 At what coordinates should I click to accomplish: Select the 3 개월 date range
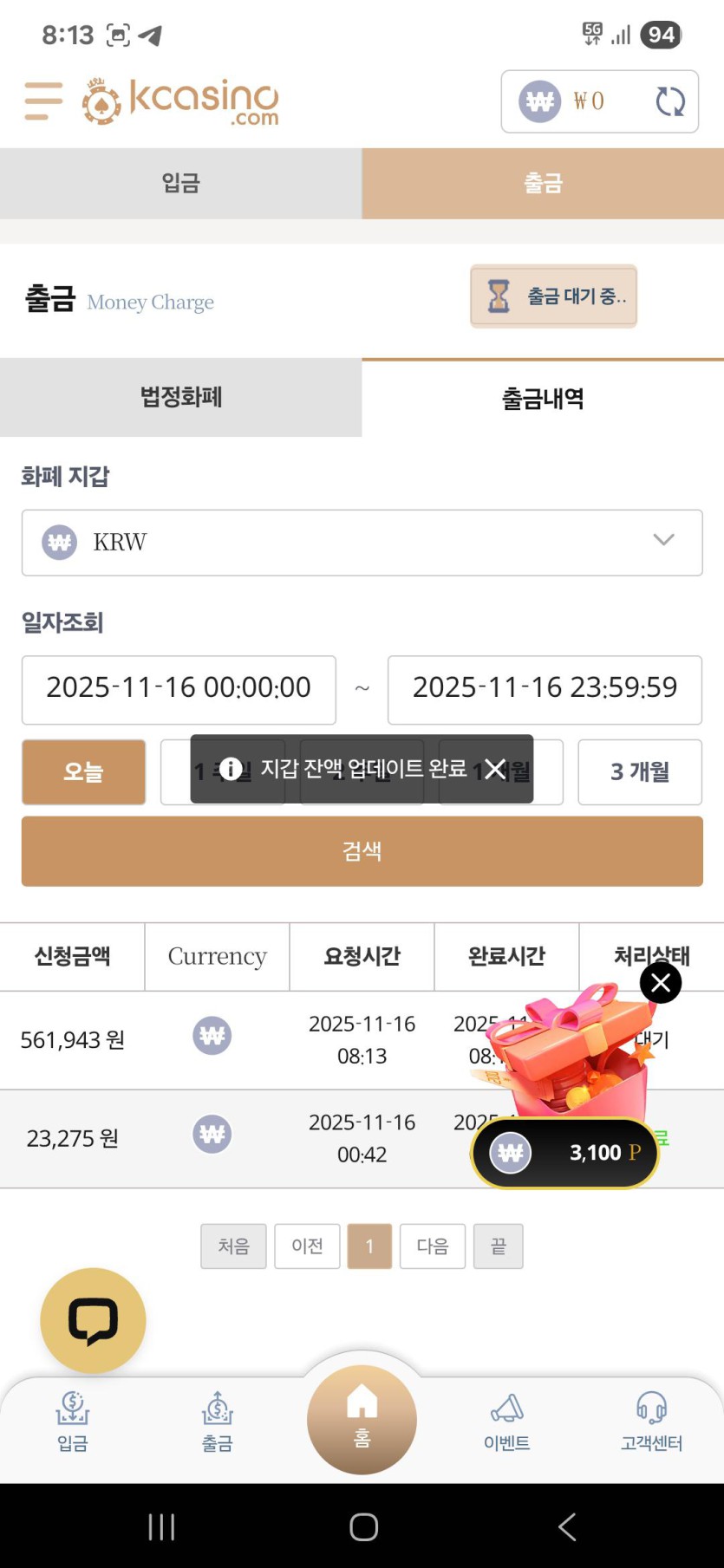(x=640, y=771)
